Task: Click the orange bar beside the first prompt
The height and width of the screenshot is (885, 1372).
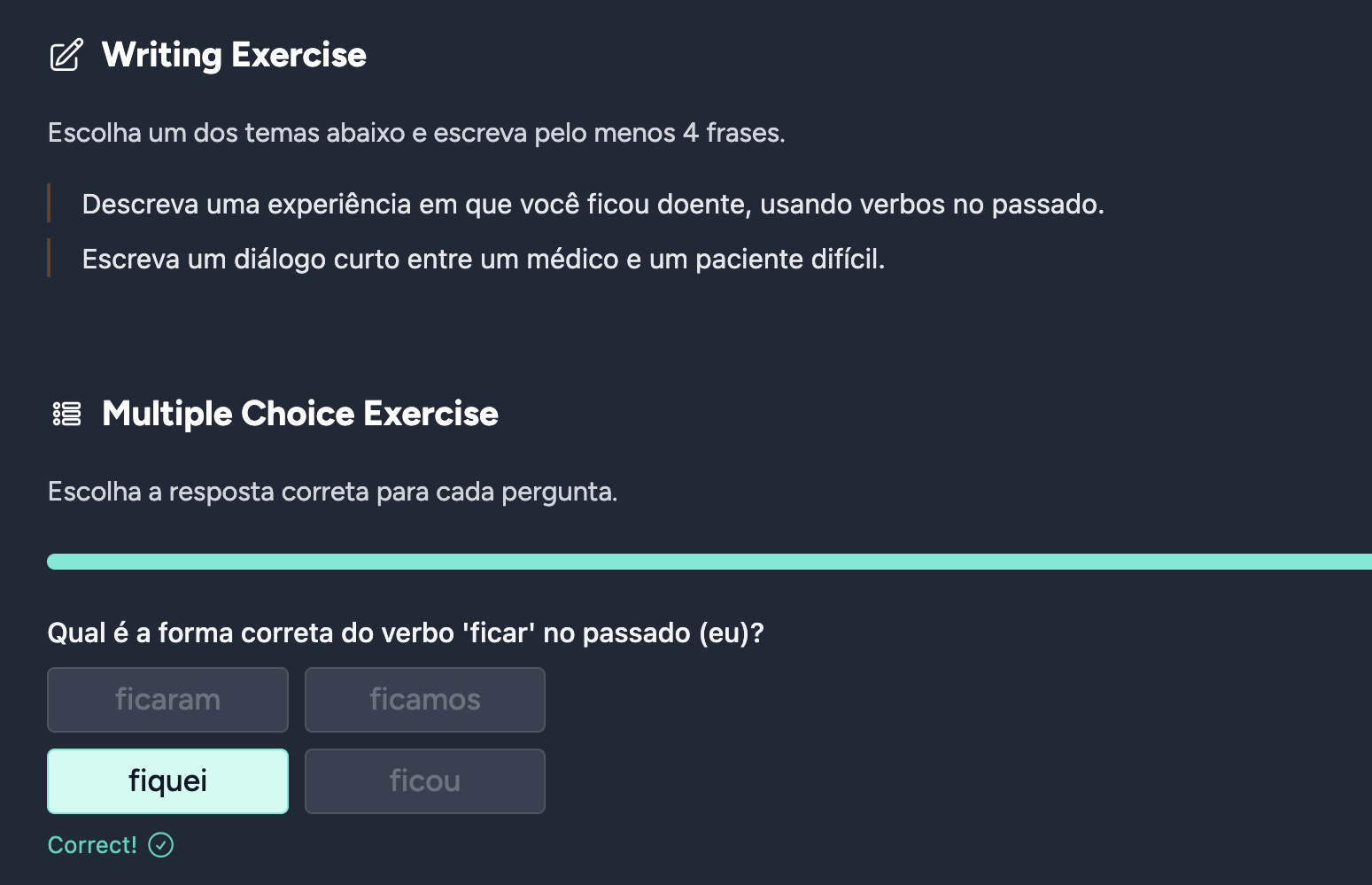Action: coord(49,204)
